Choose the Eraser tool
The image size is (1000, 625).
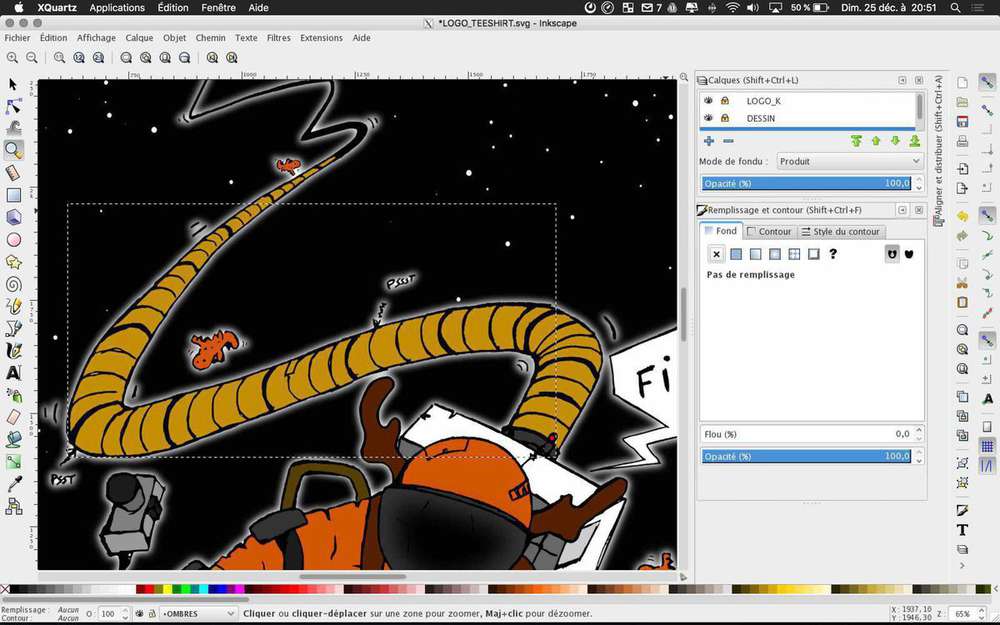(x=14, y=417)
